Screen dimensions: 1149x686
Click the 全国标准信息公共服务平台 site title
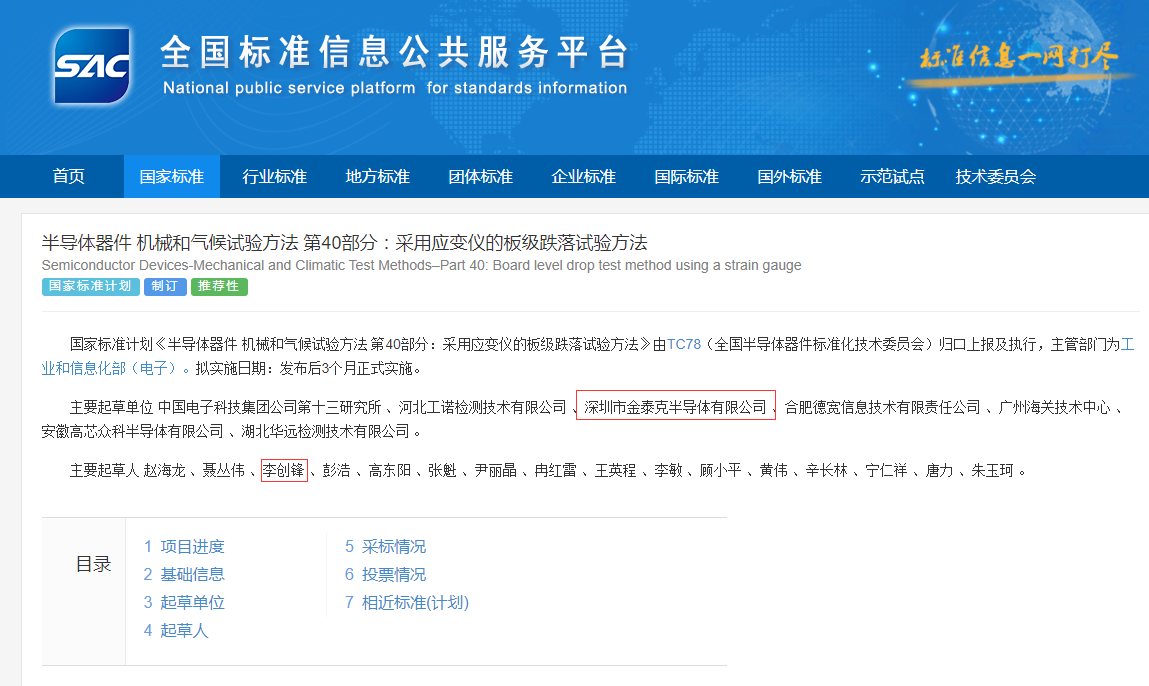[x=394, y=53]
